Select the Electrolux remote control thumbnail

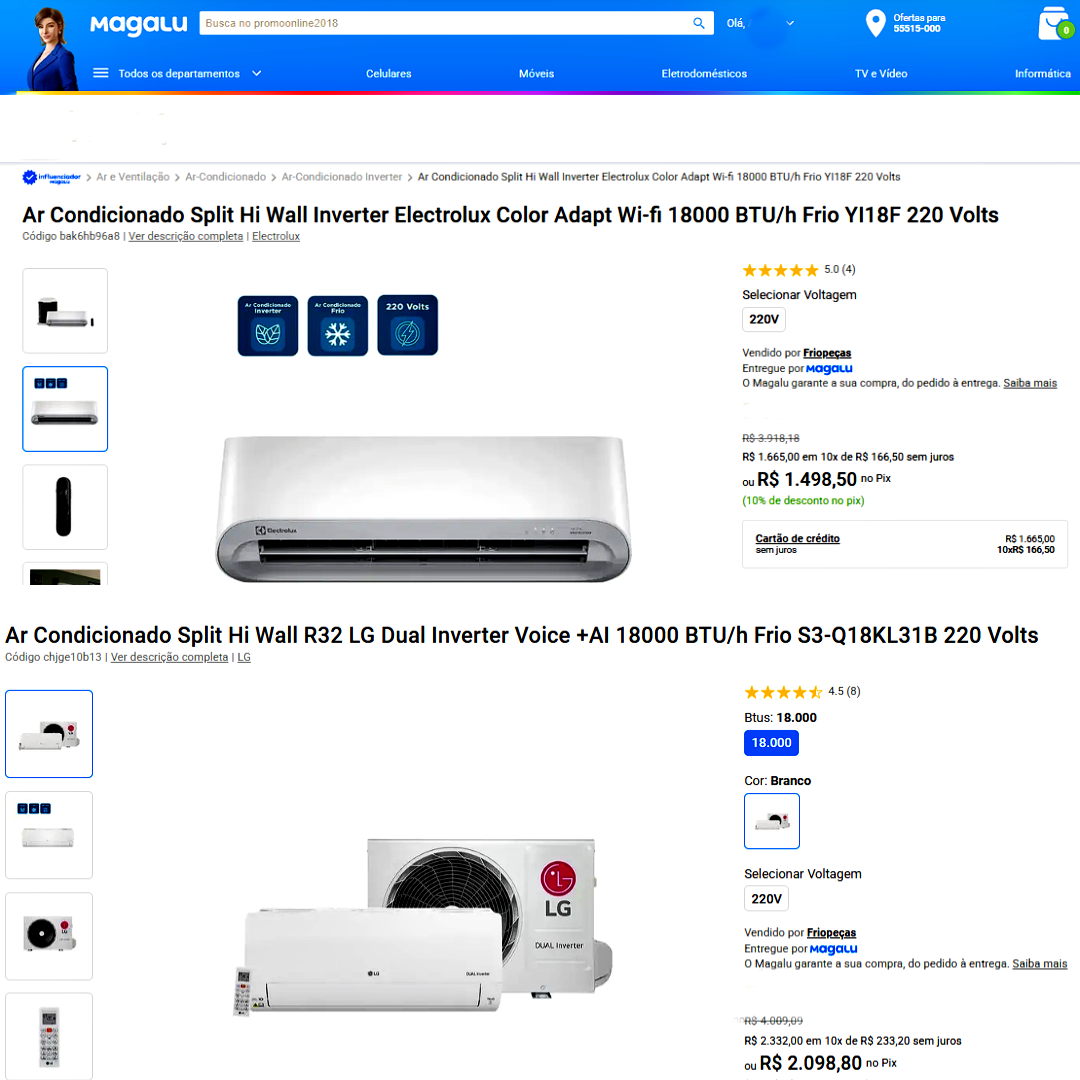65,507
